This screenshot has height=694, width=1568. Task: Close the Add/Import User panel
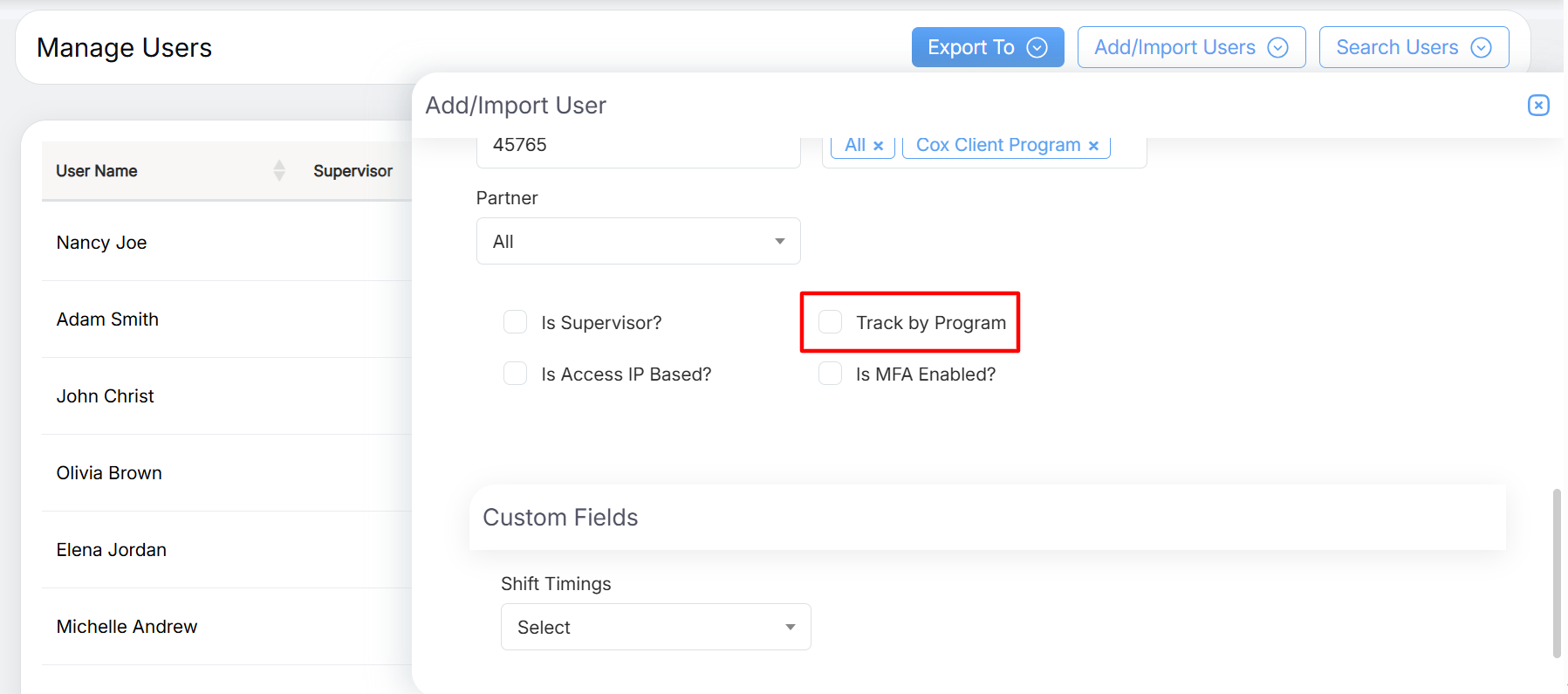click(x=1538, y=106)
